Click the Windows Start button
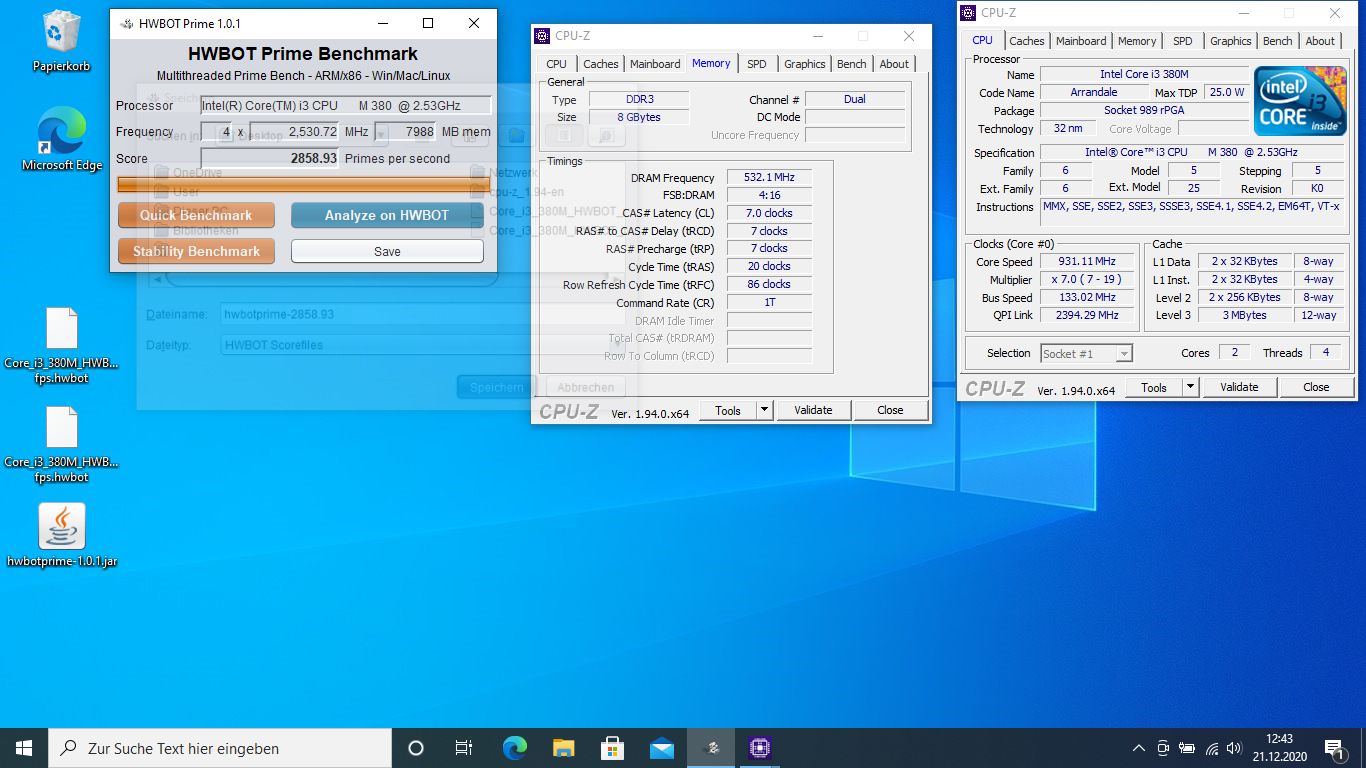Image resolution: width=1366 pixels, height=768 pixels. point(24,748)
